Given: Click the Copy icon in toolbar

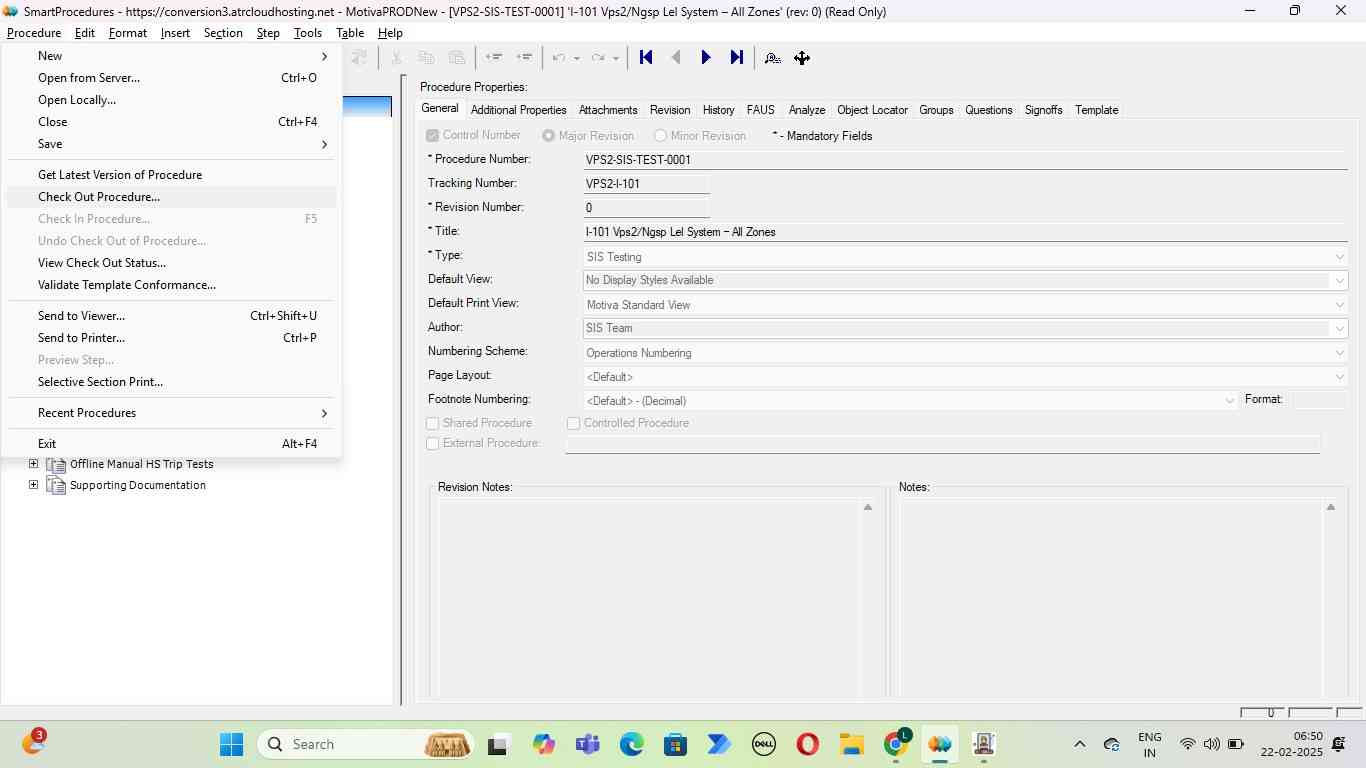Looking at the screenshot, I should [x=426, y=58].
